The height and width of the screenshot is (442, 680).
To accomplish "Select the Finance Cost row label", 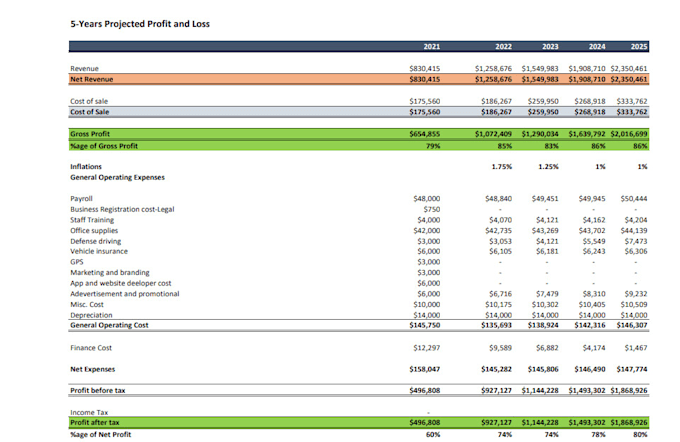I will (x=91, y=348).
